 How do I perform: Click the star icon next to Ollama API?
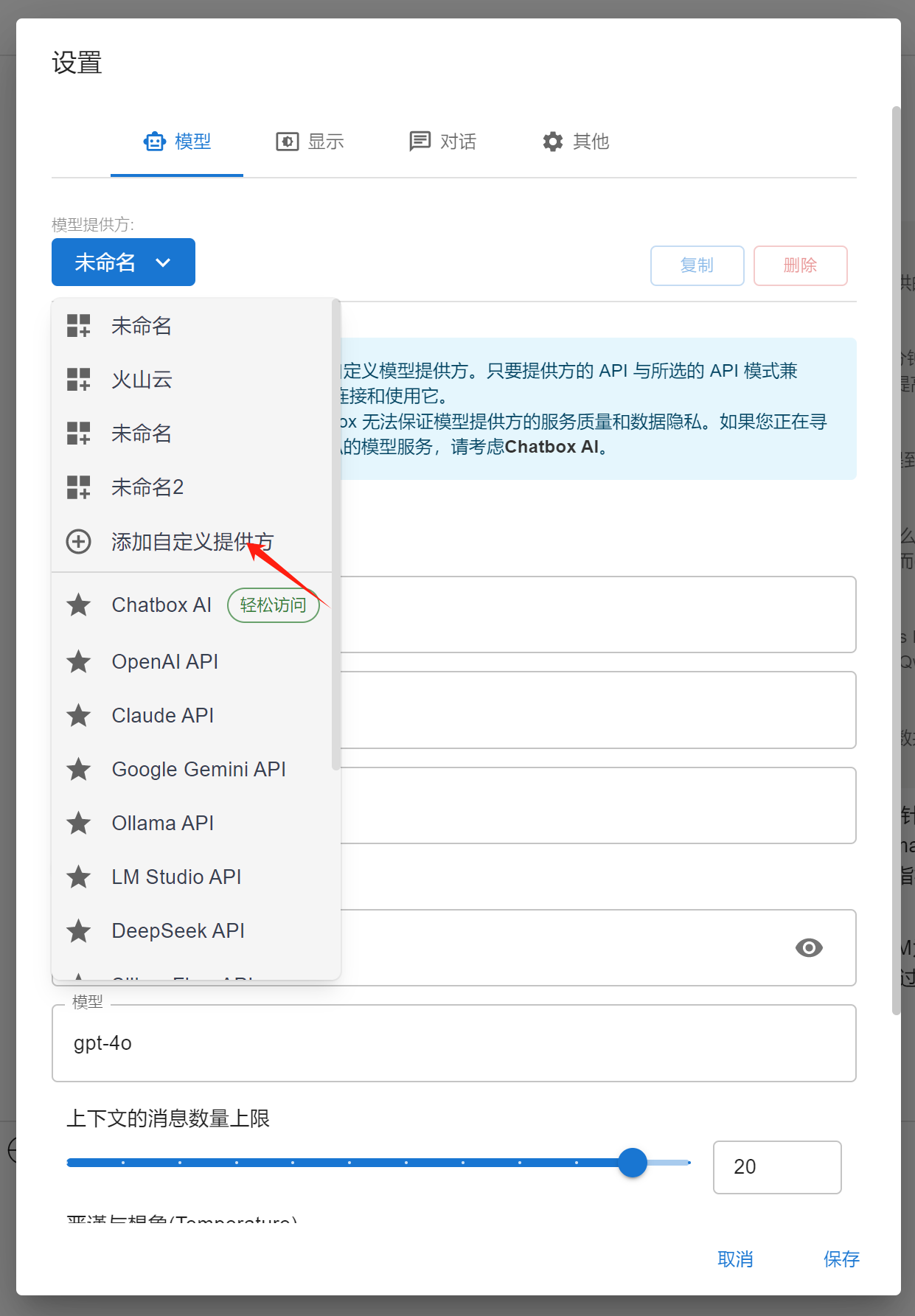click(x=79, y=824)
